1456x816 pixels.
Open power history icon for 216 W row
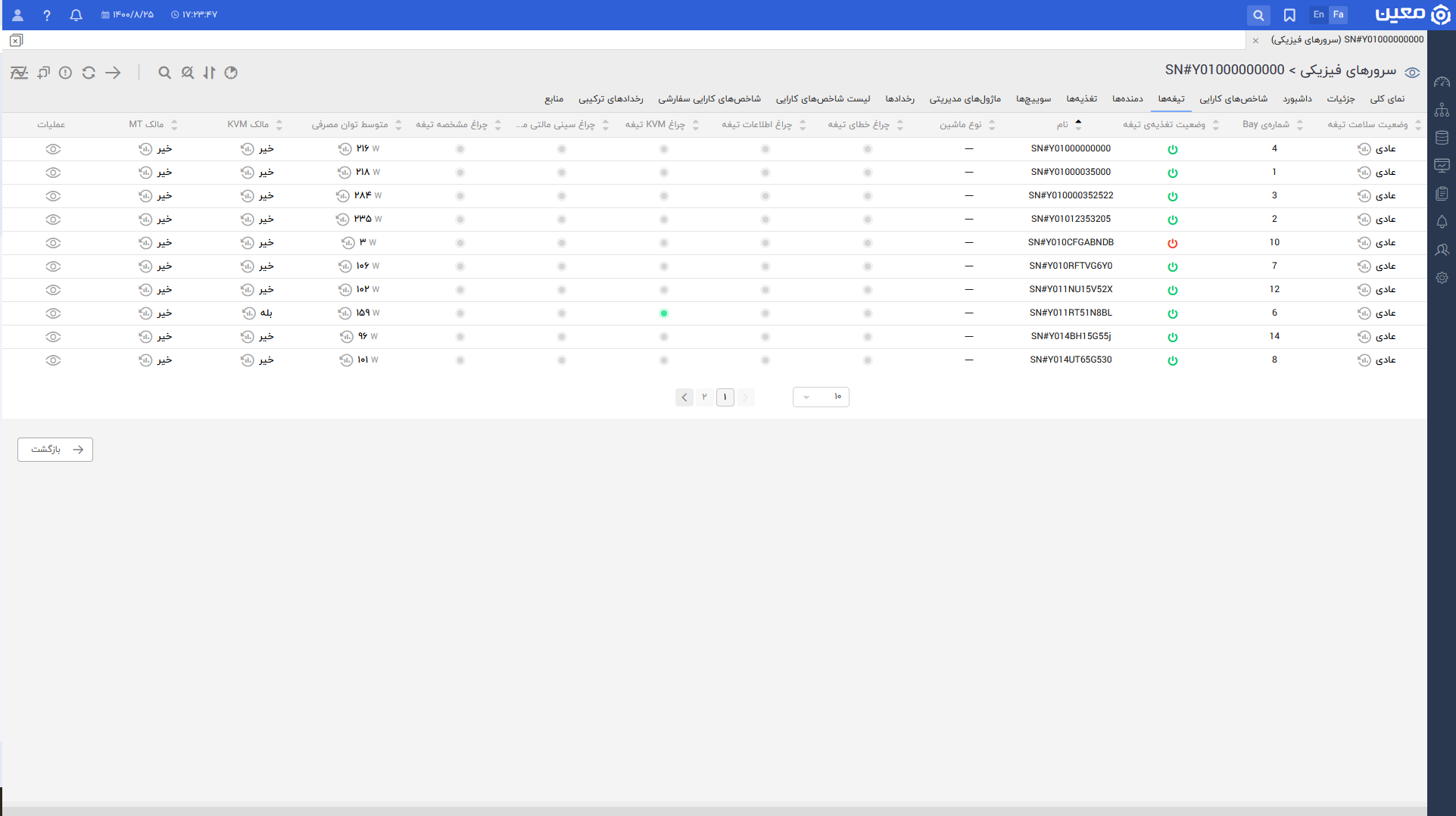[345, 149]
